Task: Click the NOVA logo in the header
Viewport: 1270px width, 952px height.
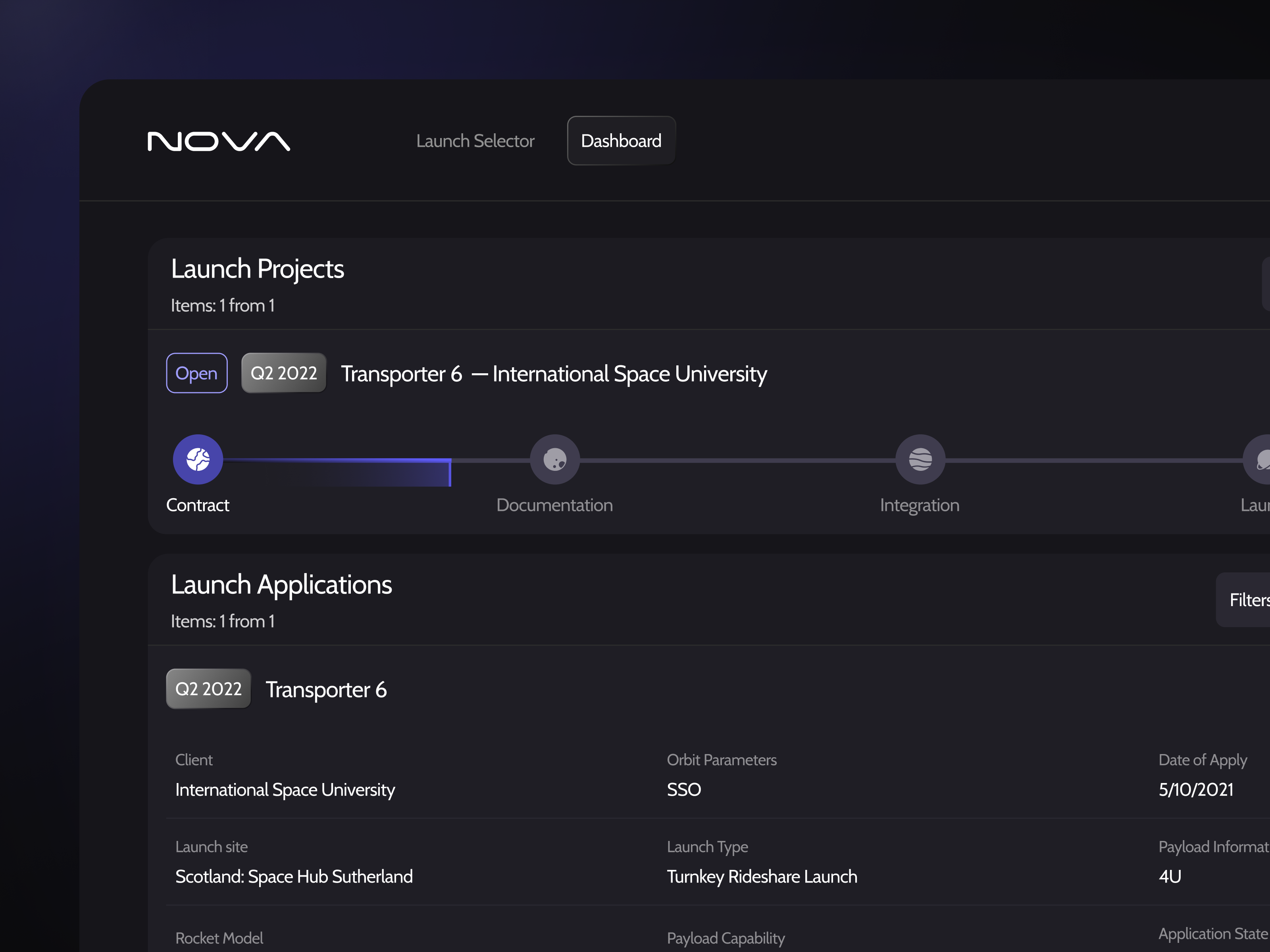Action: coord(217,140)
